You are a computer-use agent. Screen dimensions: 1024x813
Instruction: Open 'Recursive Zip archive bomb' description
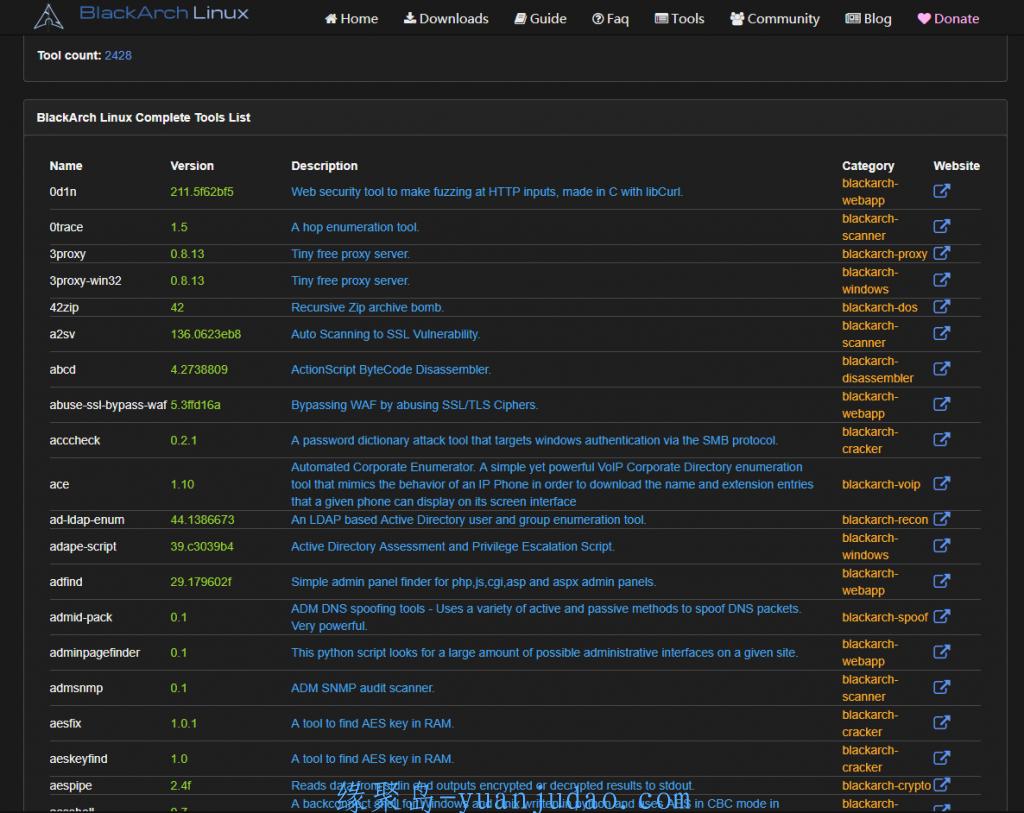[368, 308]
